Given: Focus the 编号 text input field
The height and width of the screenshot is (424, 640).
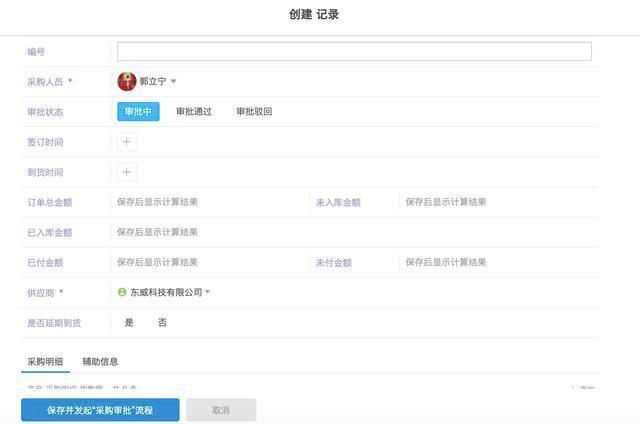Looking at the screenshot, I should [354, 51].
